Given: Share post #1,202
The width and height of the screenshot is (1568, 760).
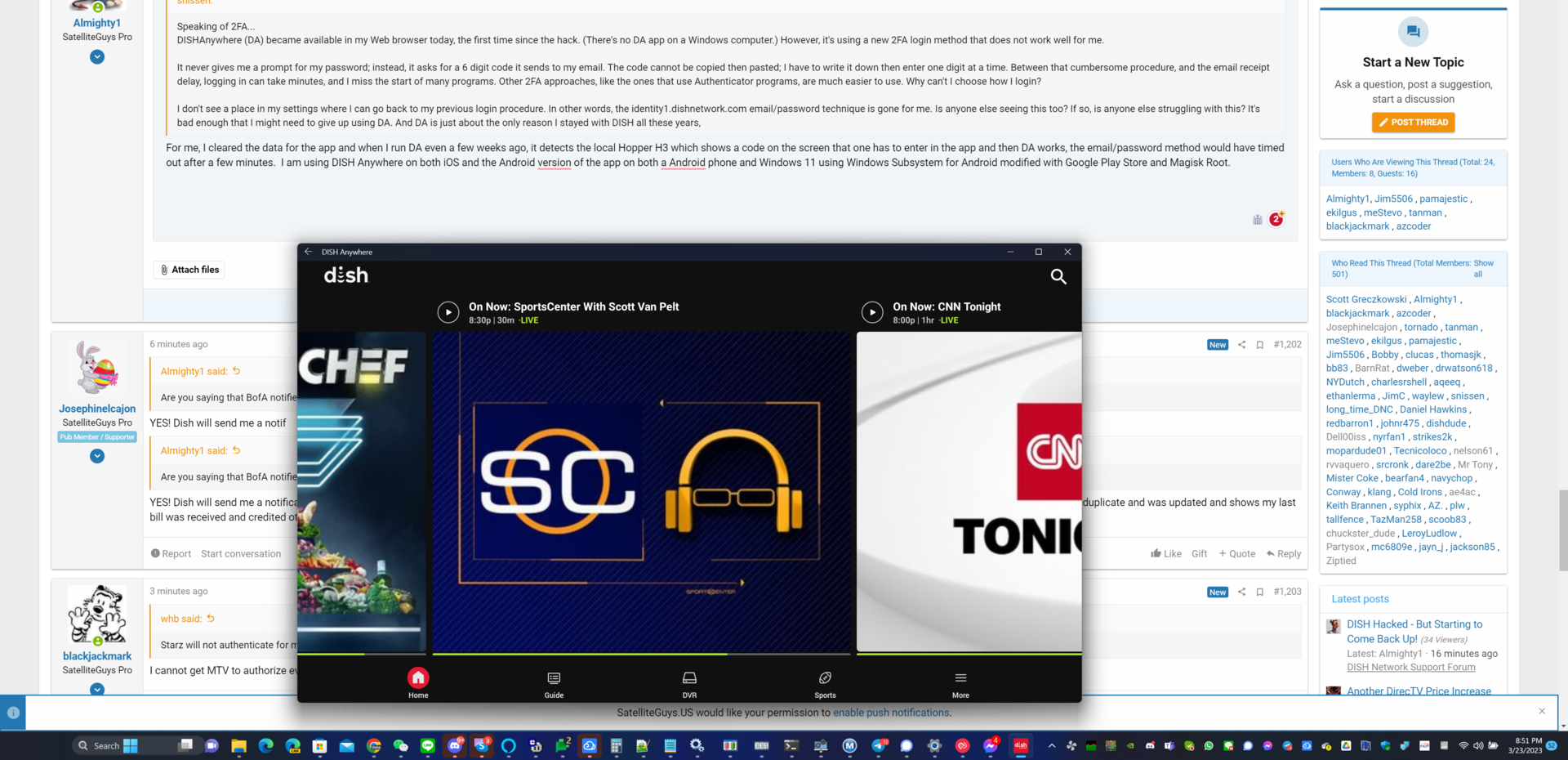Looking at the screenshot, I should 1241,345.
